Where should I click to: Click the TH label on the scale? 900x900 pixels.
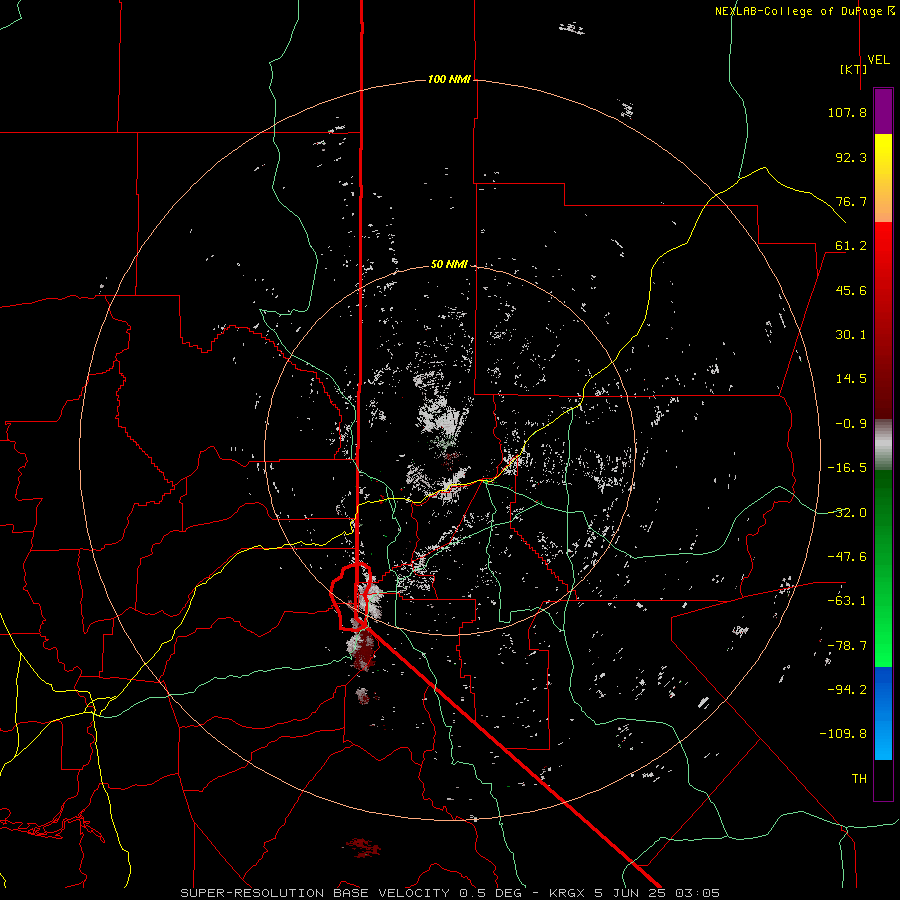pyautogui.click(x=859, y=778)
